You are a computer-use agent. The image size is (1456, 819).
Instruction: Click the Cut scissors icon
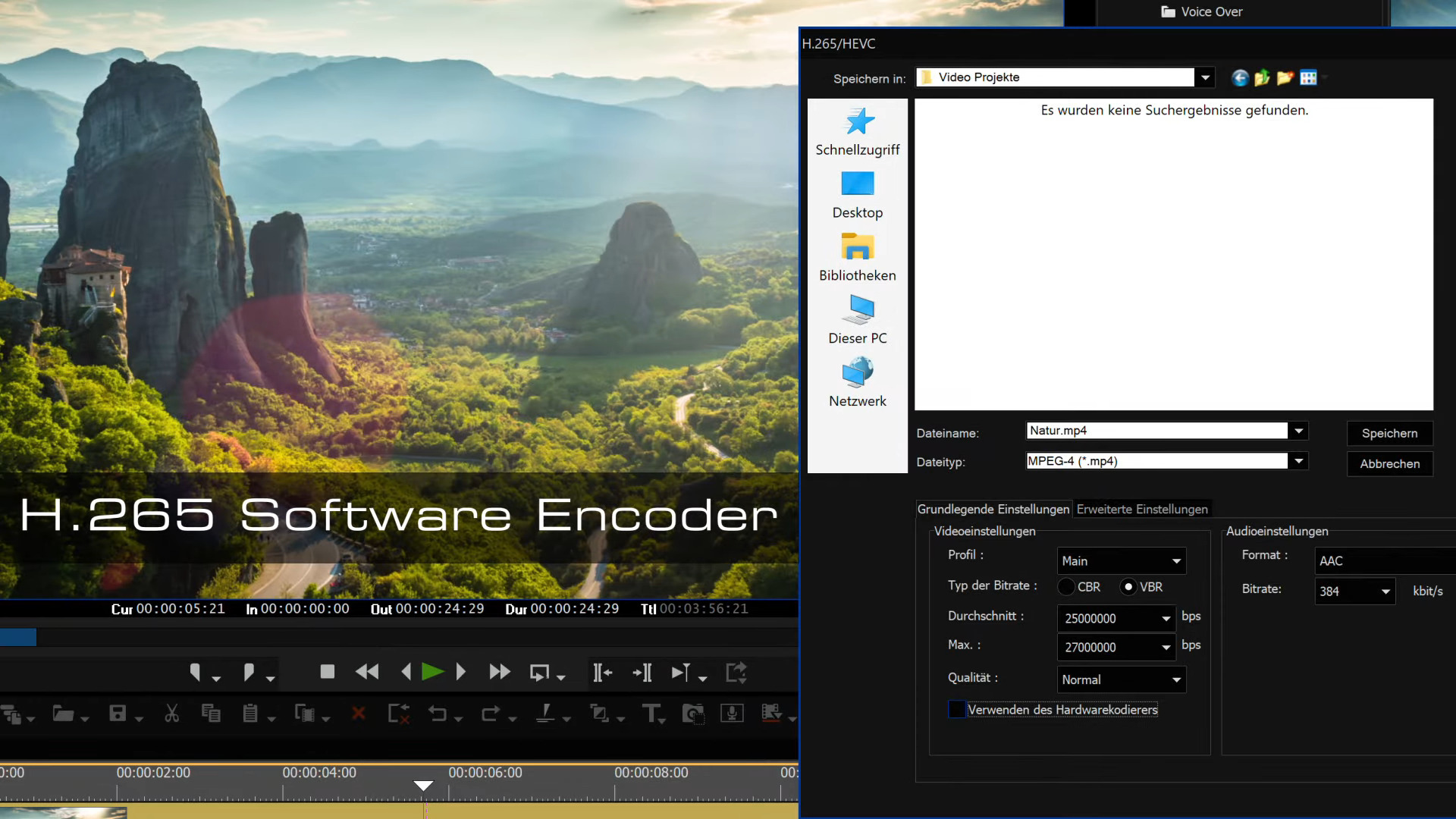[x=172, y=714]
